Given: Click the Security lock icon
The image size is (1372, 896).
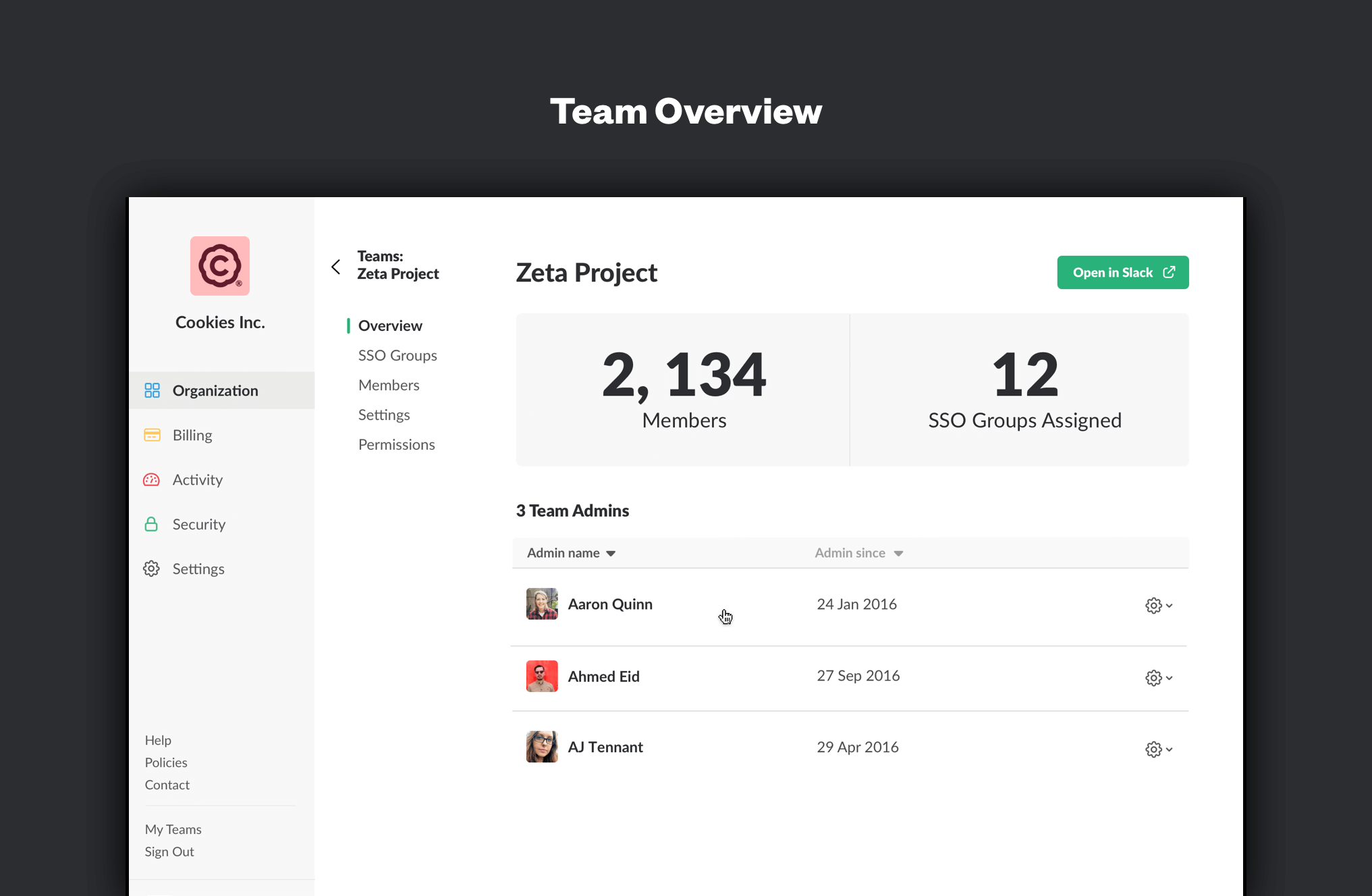Looking at the screenshot, I should pyautogui.click(x=152, y=524).
